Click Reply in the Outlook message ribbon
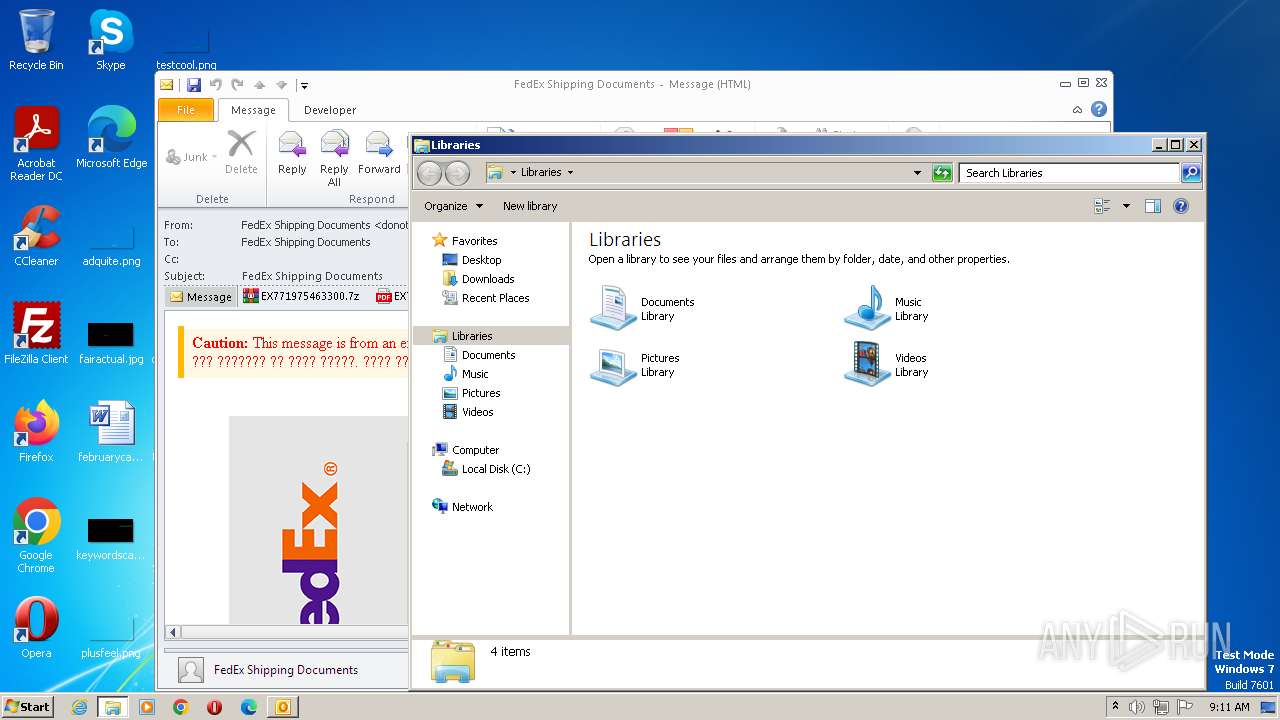 (x=292, y=153)
